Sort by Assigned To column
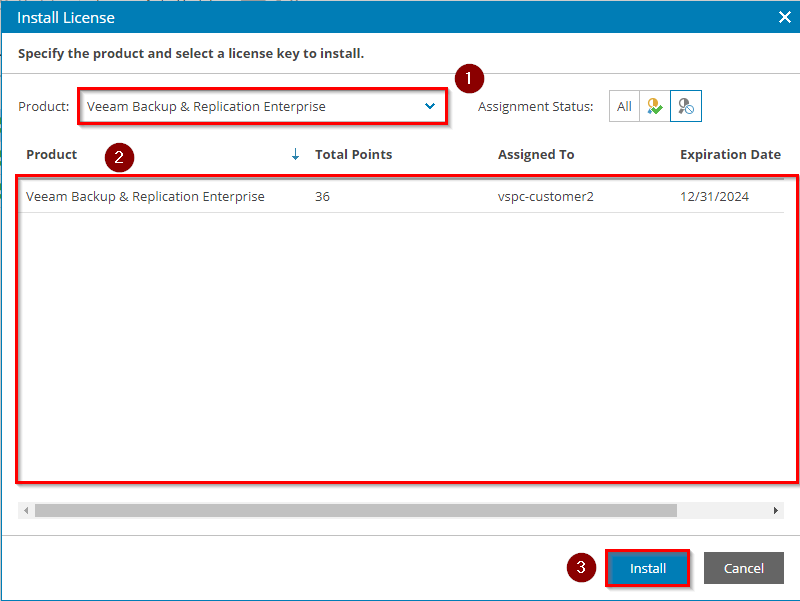Image resolution: width=800 pixels, height=601 pixels. (x=536, y=154)
